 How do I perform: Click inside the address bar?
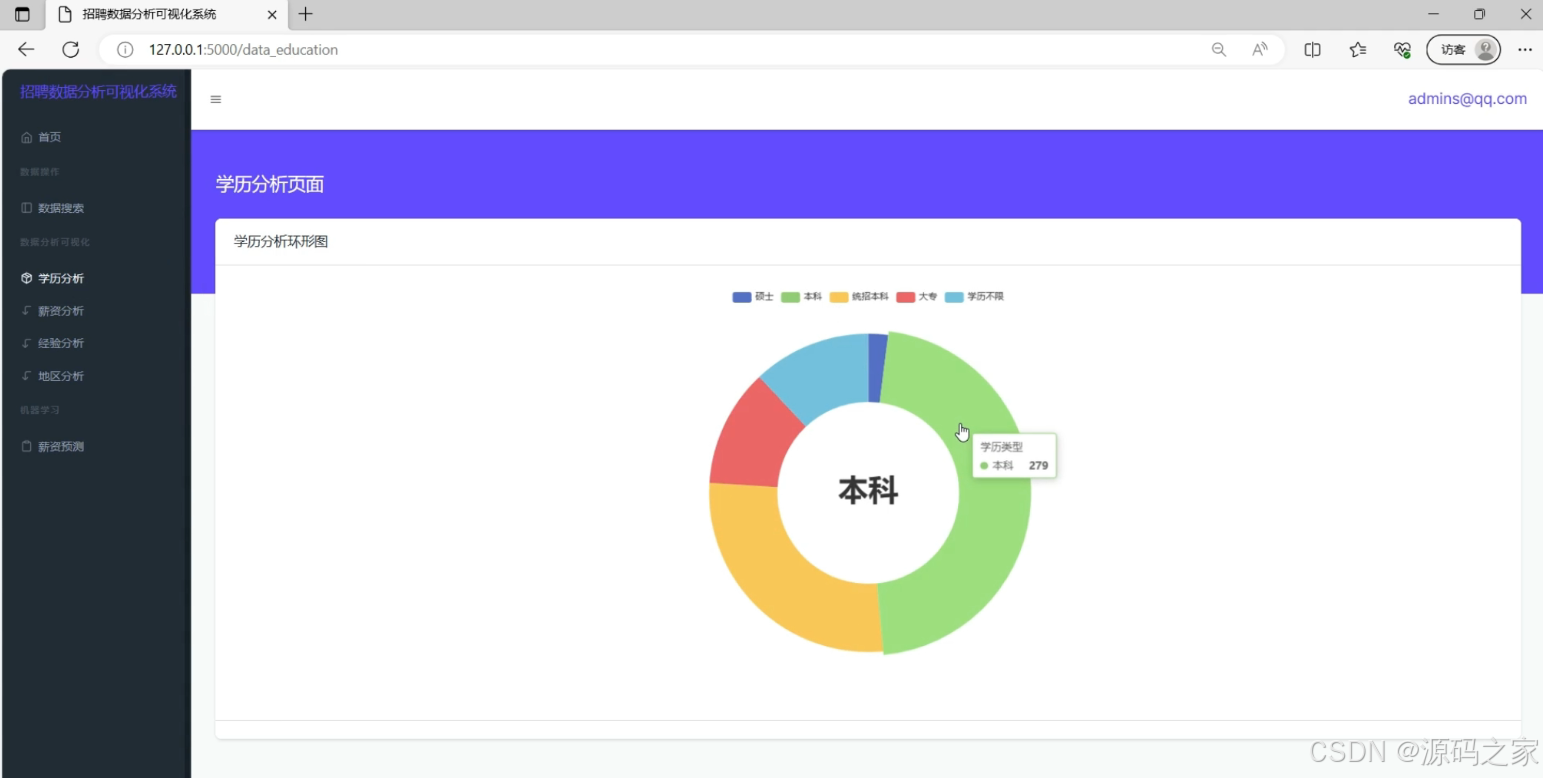coord(400,49)
